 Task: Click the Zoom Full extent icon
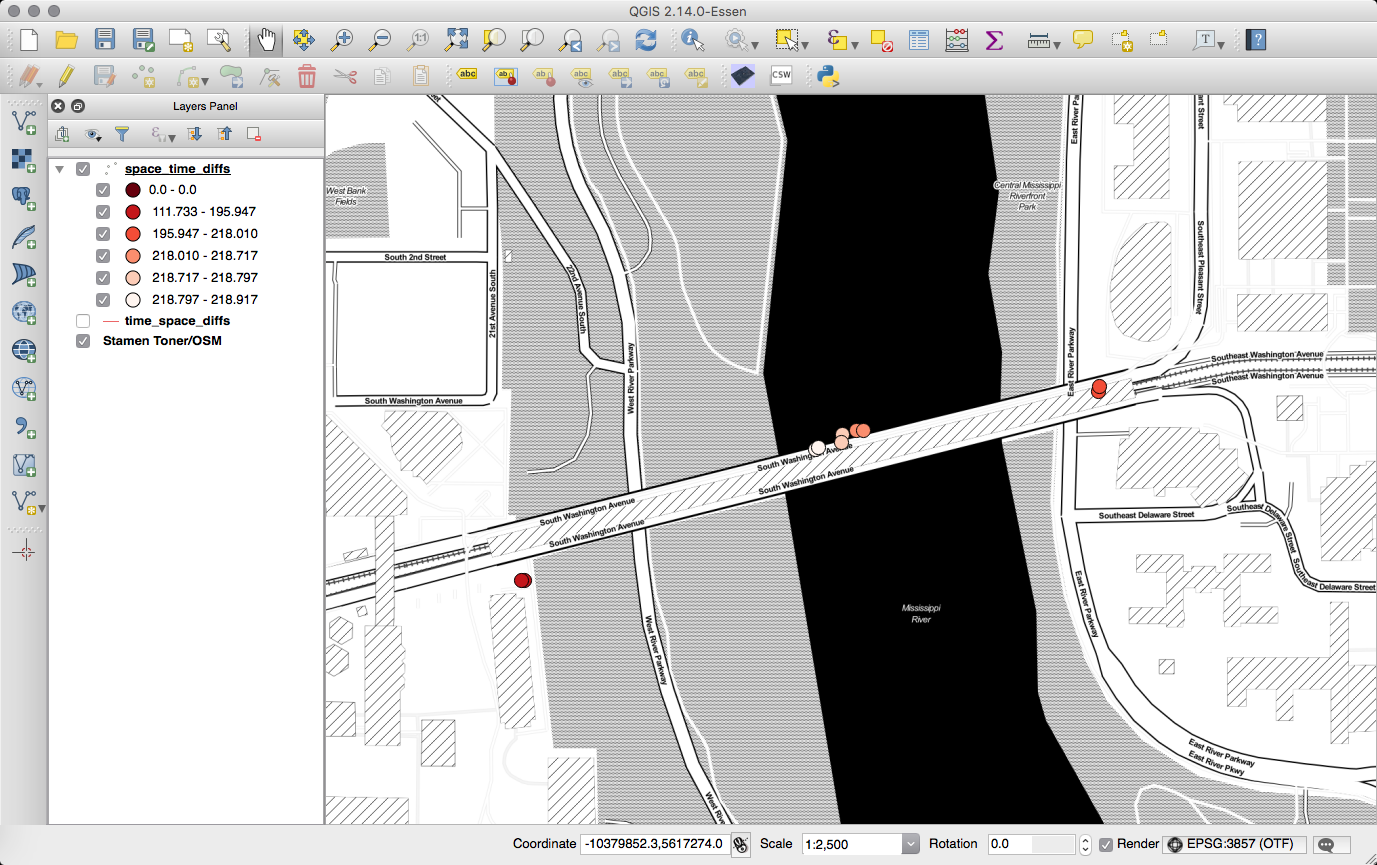(x=457, y=40)
